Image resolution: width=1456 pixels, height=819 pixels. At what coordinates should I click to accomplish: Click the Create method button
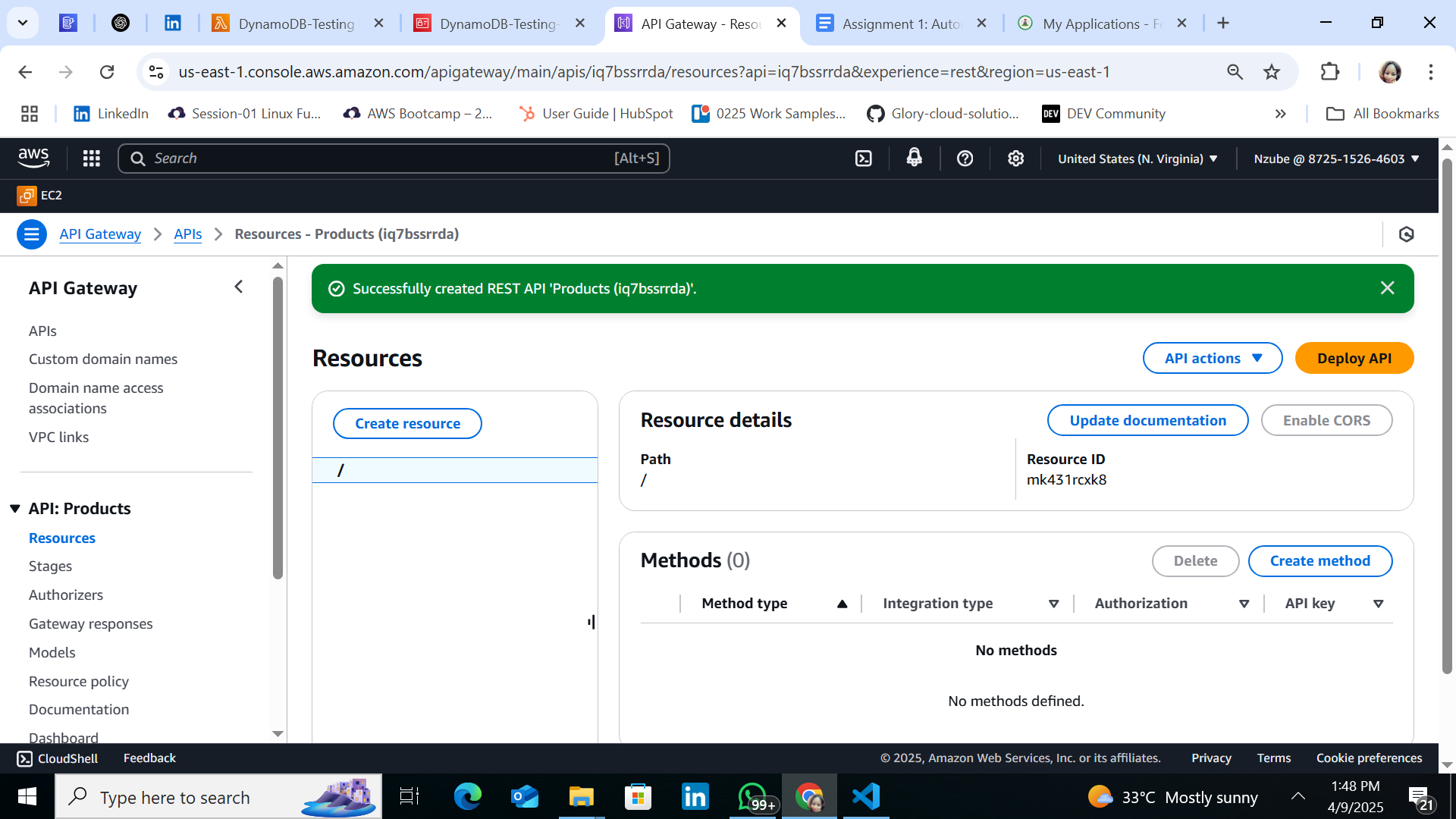click(x=1319, y=561)
